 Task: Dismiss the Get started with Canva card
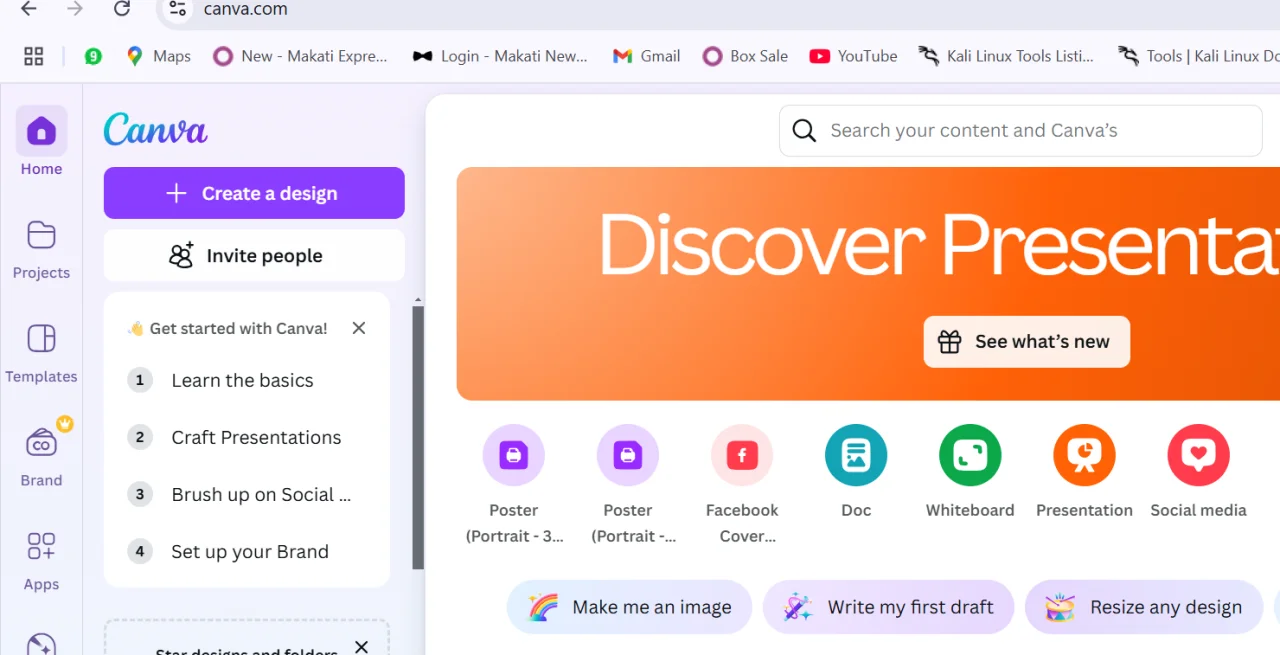359,328
